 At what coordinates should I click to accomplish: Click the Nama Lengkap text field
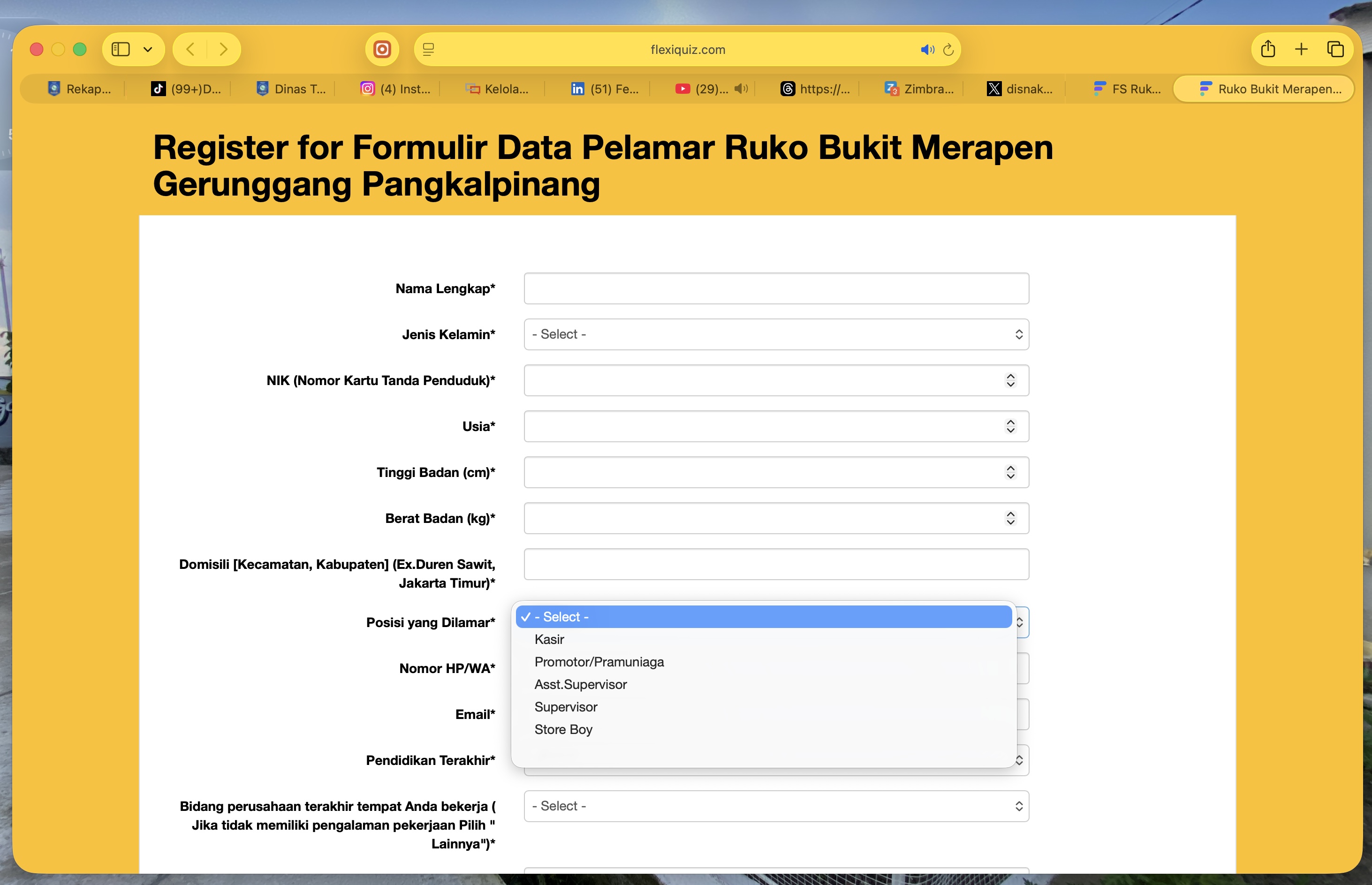[x=776, y=288]
